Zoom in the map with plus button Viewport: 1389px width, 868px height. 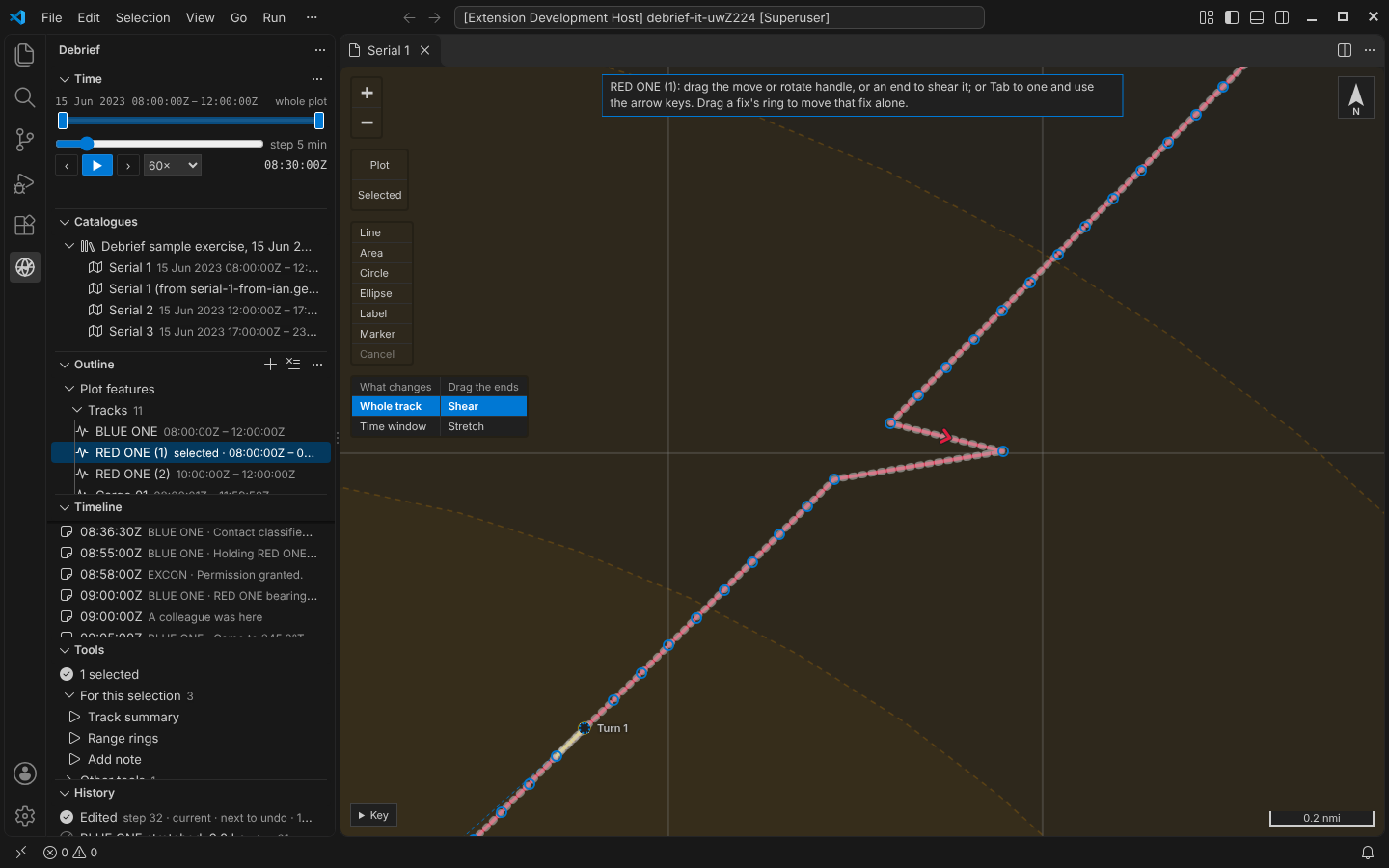point(367,93)
